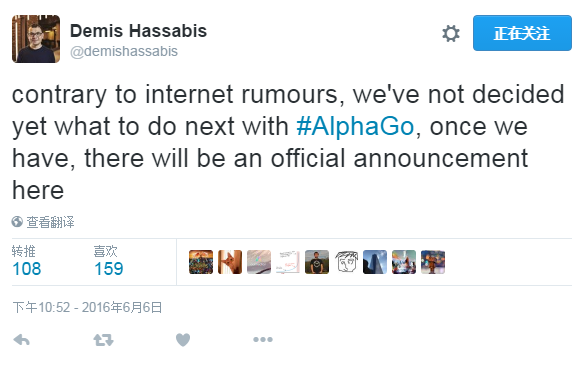Click 查看翻译 to view translation

(50, 222)
